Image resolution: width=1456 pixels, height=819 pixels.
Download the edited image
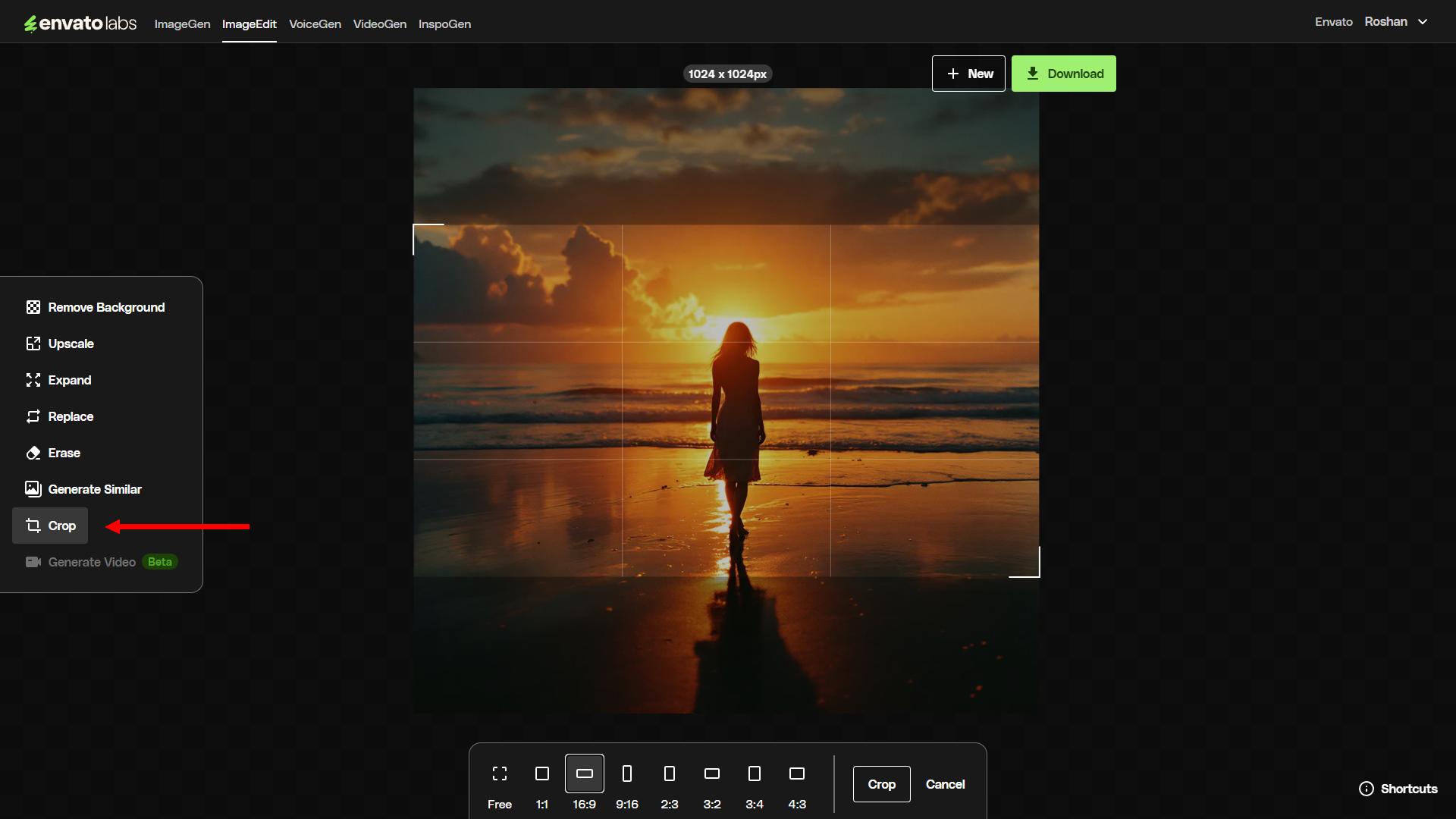coord(1063,74)
